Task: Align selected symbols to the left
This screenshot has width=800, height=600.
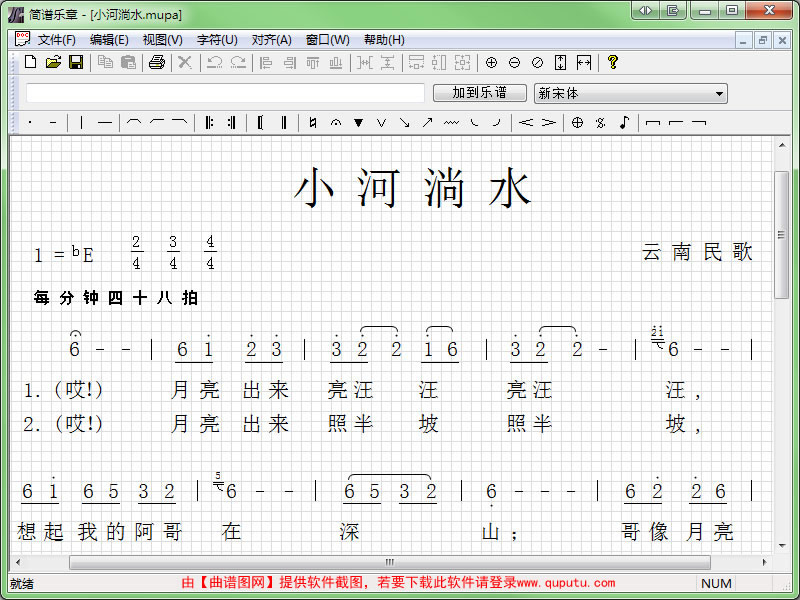Action: click(265, 62)
